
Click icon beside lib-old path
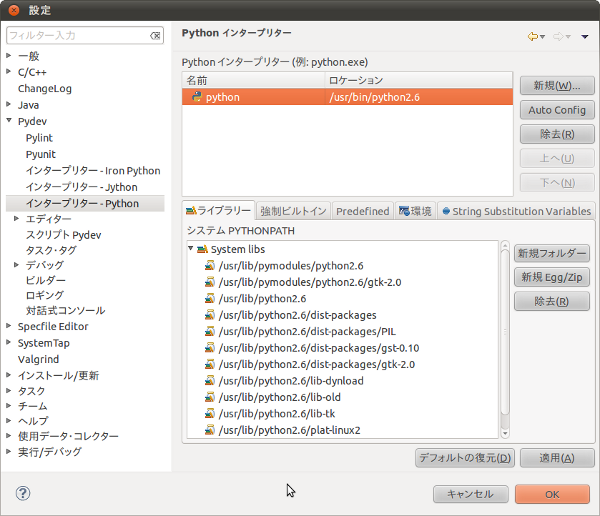[x=209, y=397]
